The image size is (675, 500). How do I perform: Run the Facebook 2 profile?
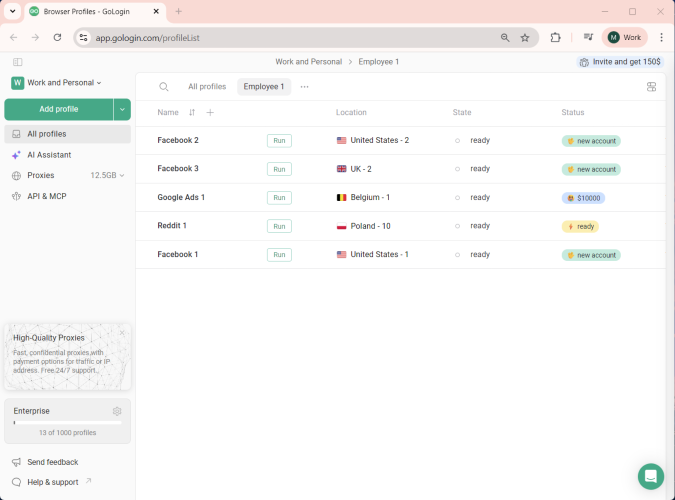[279, 141]
